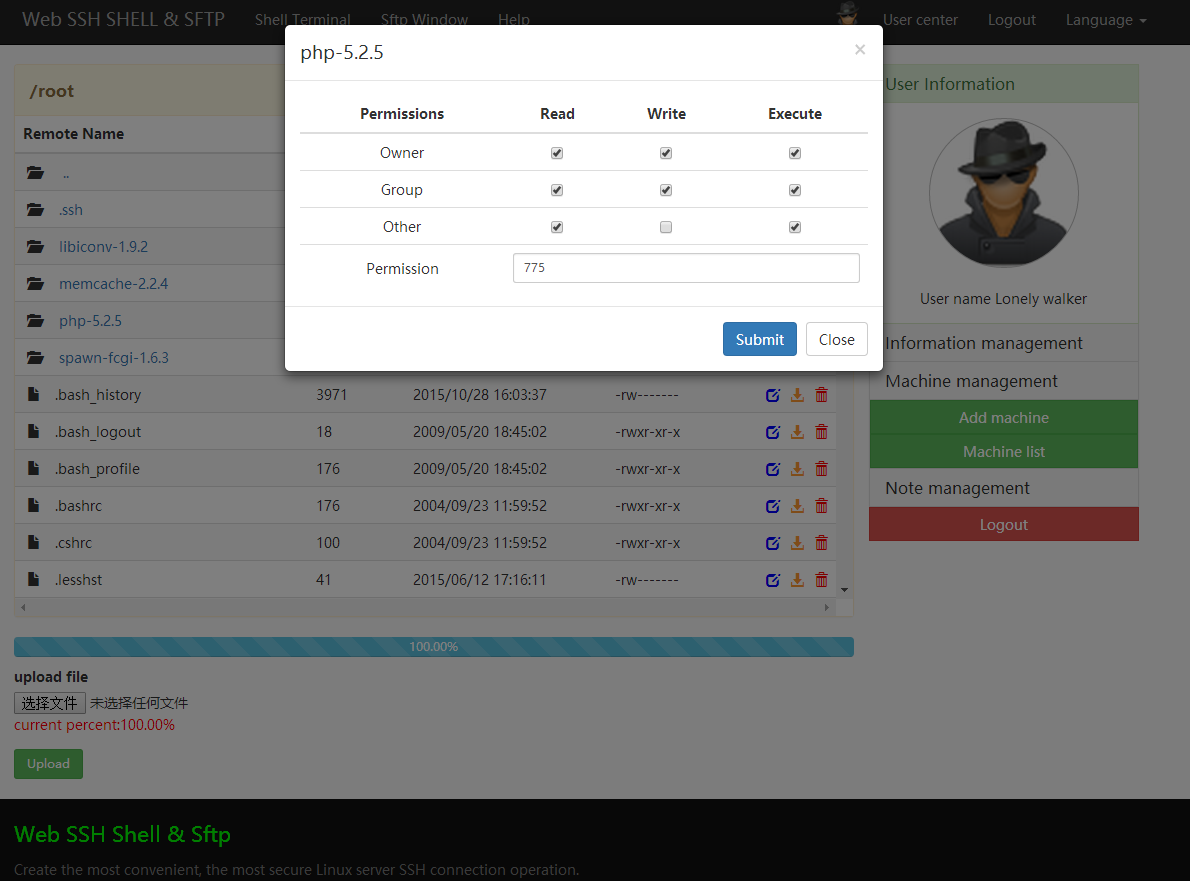The image size is (1190, 881).
Task: Click Logout in the top navbar
Action: [x=1011, y=20]
